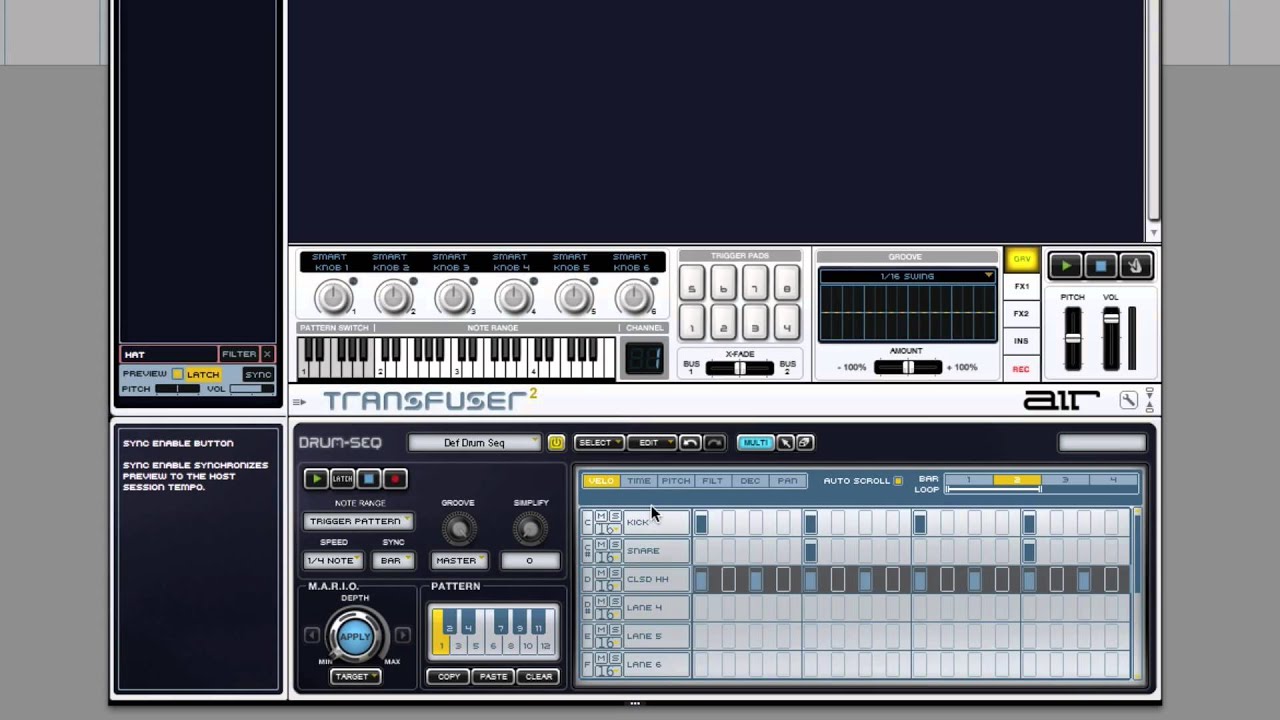
Task: Open the 1/16 SWING groove dropdown
Action: [907, 276]
